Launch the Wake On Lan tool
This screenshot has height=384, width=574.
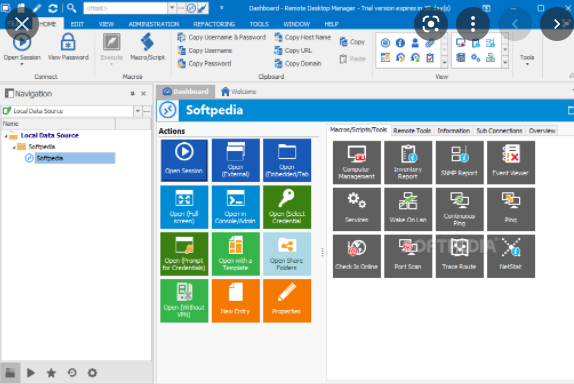pyautogui.click(x=408, y=209)
